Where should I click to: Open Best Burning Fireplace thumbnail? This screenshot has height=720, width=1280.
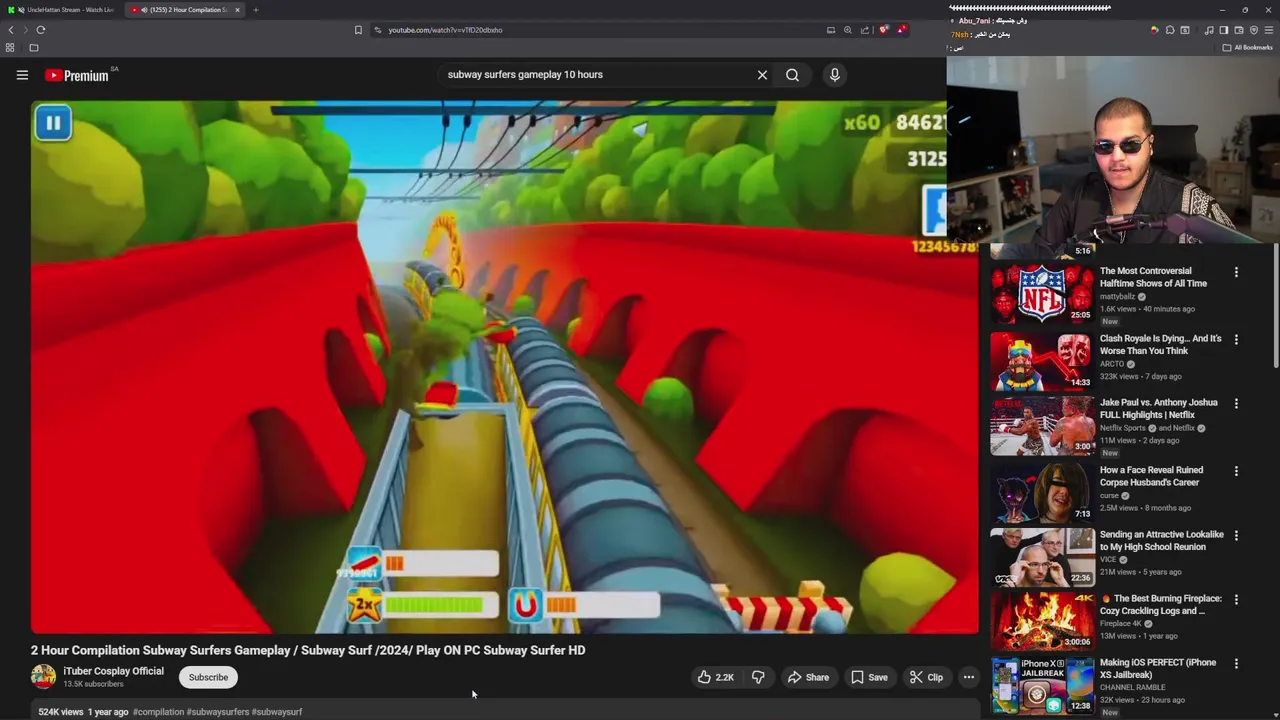(1042, 621)
